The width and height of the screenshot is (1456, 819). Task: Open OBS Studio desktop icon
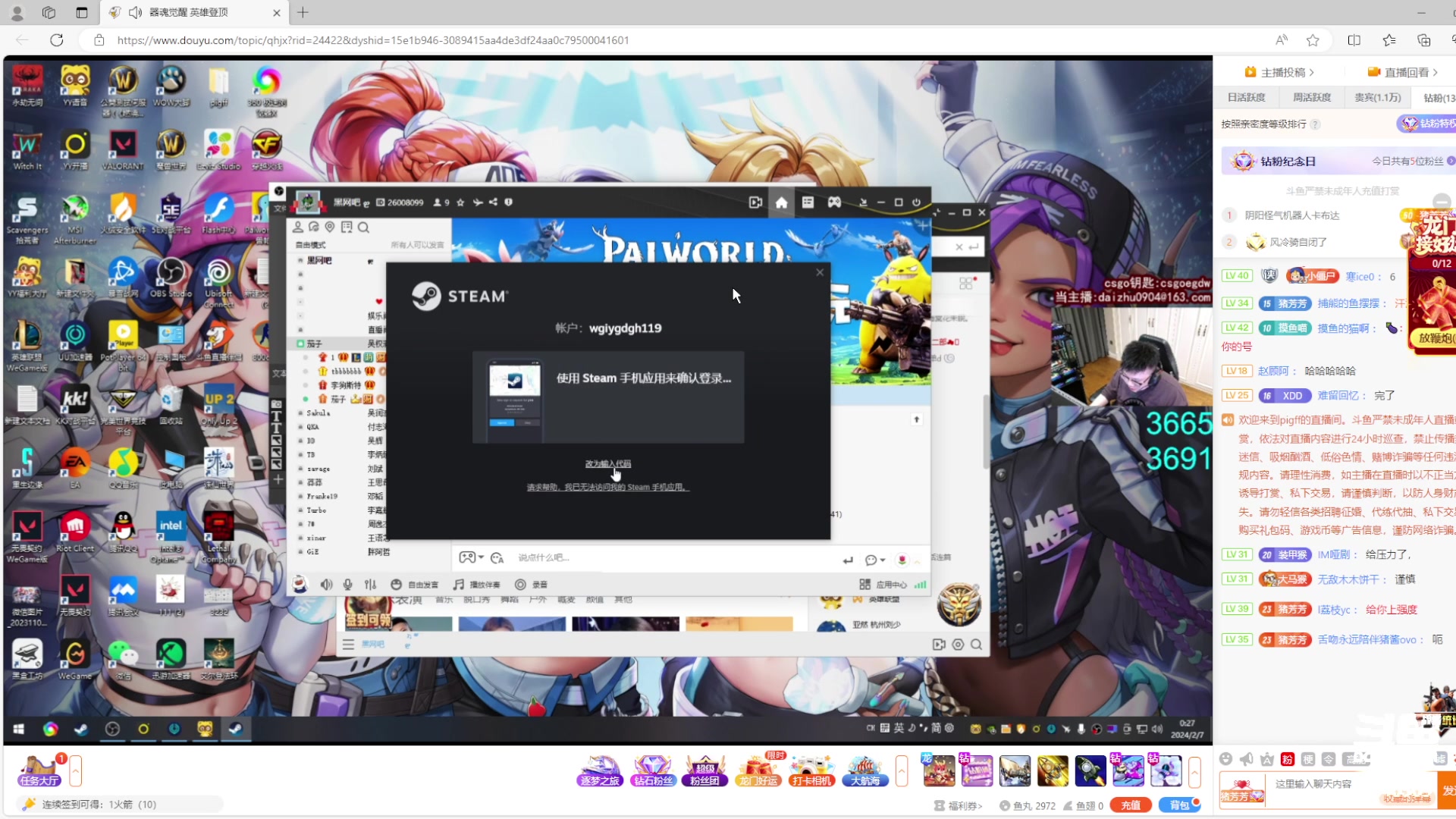click(x=171, y=278)
